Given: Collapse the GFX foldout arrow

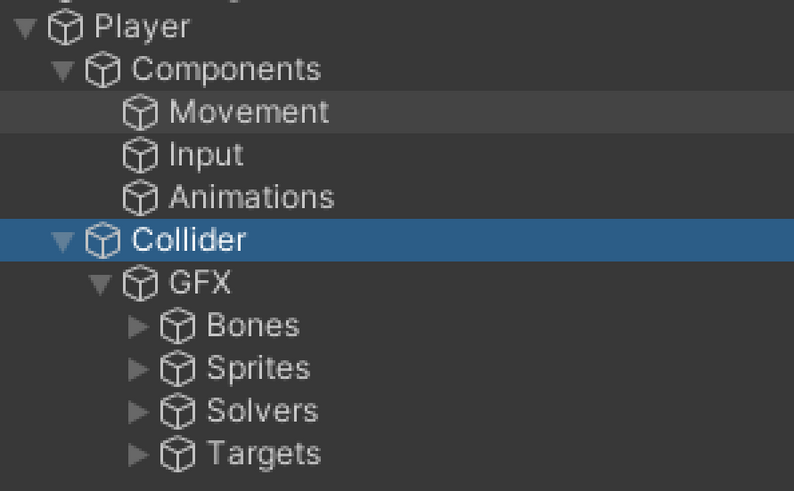Looking at the screenshot, I should click(x=101, y=283).
